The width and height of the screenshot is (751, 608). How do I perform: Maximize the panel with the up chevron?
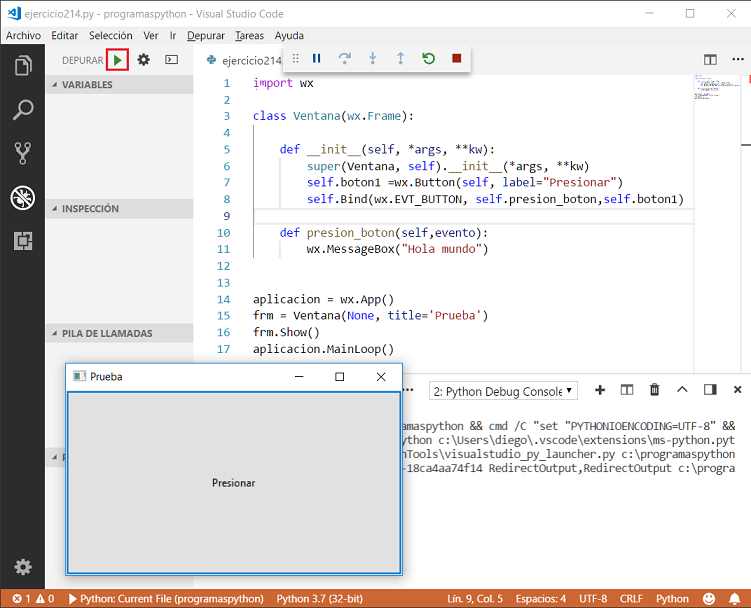coord(682,389)
